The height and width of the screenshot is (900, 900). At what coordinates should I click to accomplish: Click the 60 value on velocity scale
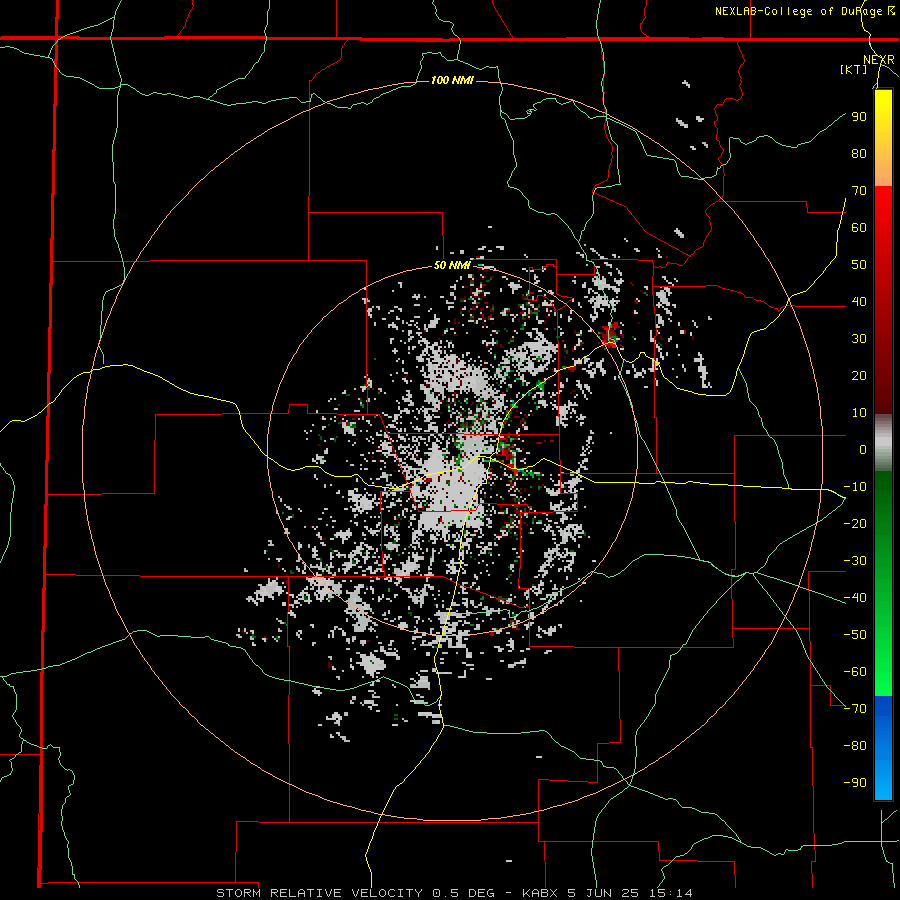coord(859,228)
